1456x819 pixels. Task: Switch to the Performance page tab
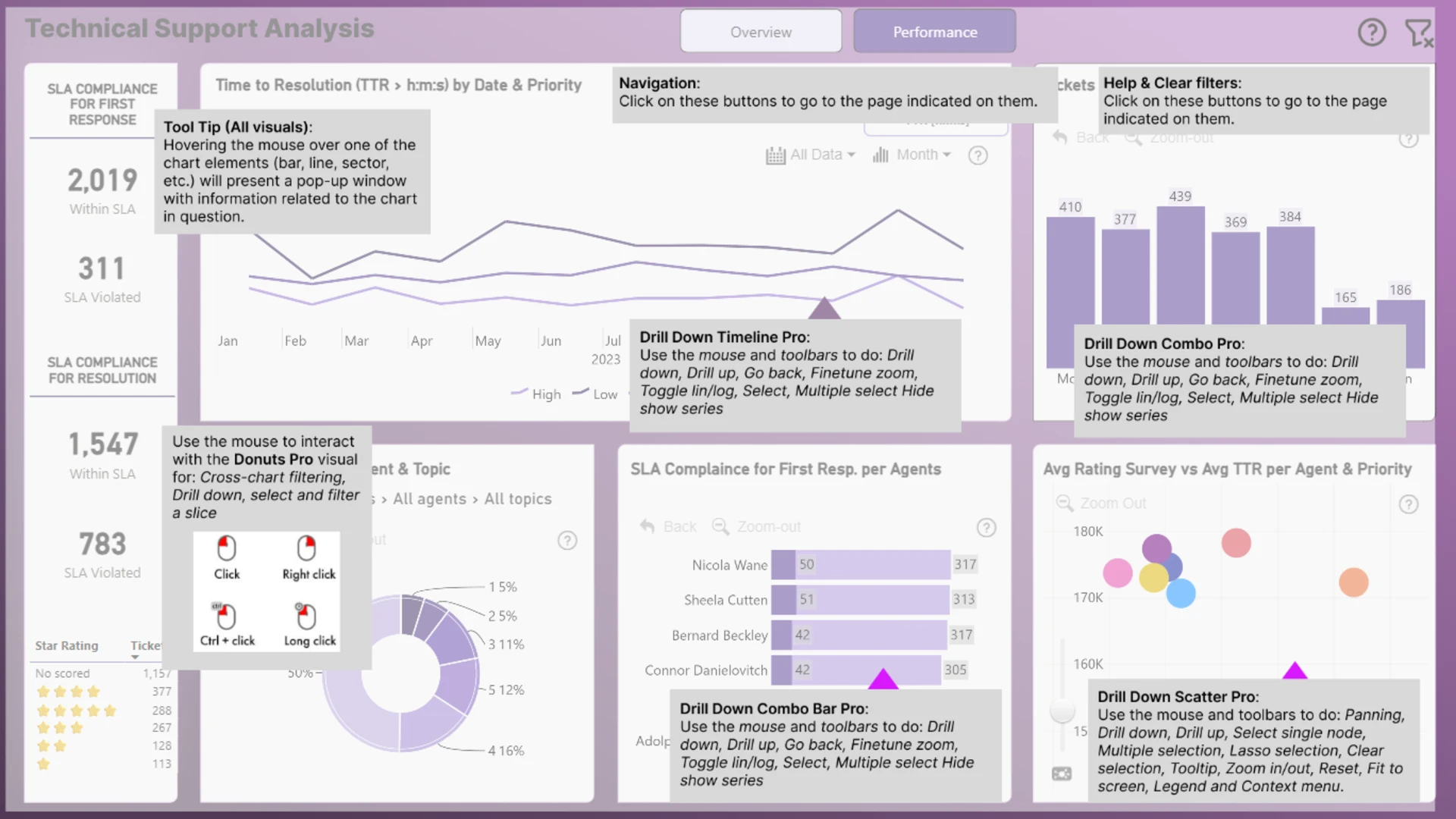click(x=934, y=32)
